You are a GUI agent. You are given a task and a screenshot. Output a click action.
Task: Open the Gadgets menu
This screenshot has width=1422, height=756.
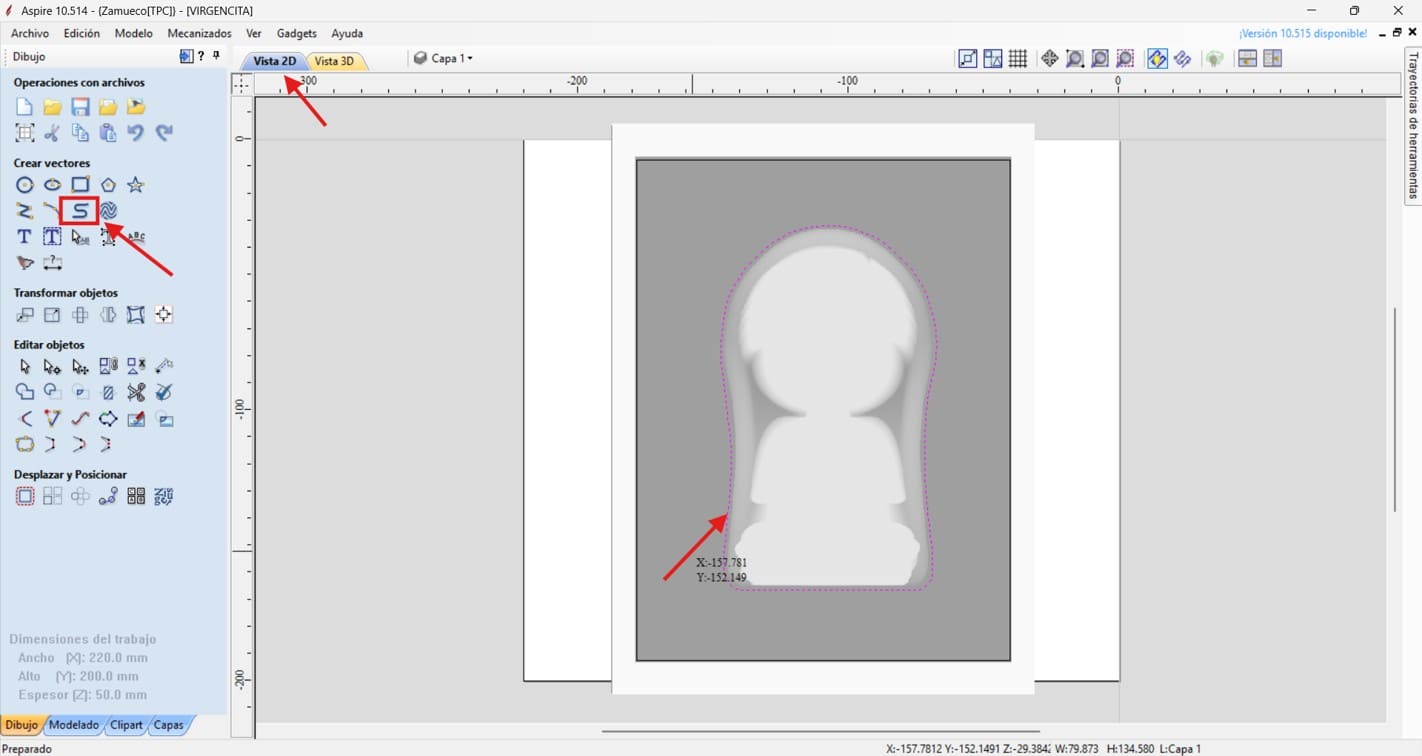click(x=297, y=33)
